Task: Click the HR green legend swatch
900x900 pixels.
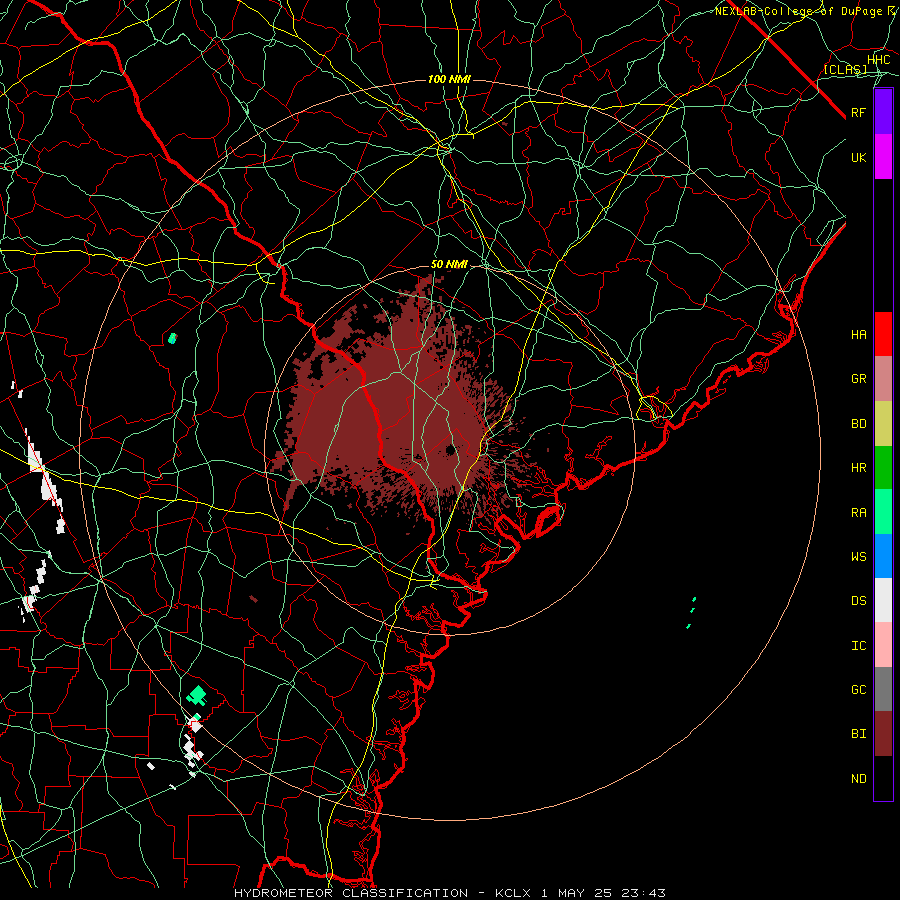Action: point(883,468)
